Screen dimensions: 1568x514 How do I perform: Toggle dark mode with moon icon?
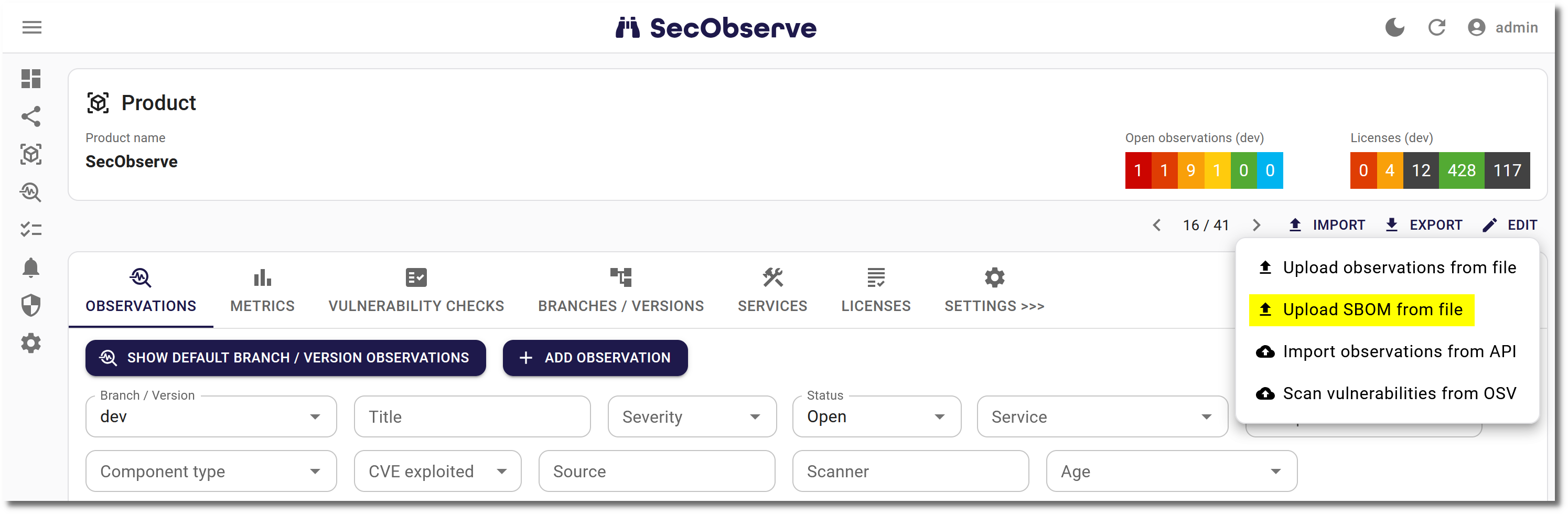(x=1394, y=27)
